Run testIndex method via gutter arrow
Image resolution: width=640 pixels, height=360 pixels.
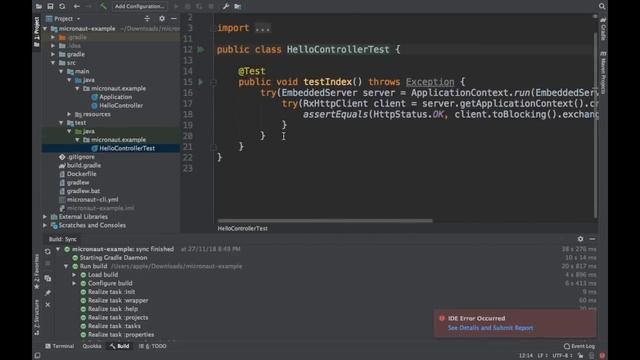tap(201, 82)
